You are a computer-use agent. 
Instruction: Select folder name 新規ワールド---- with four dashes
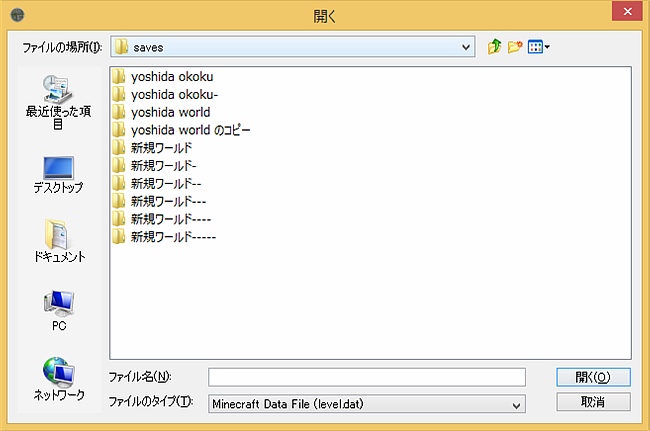(171, 219)
